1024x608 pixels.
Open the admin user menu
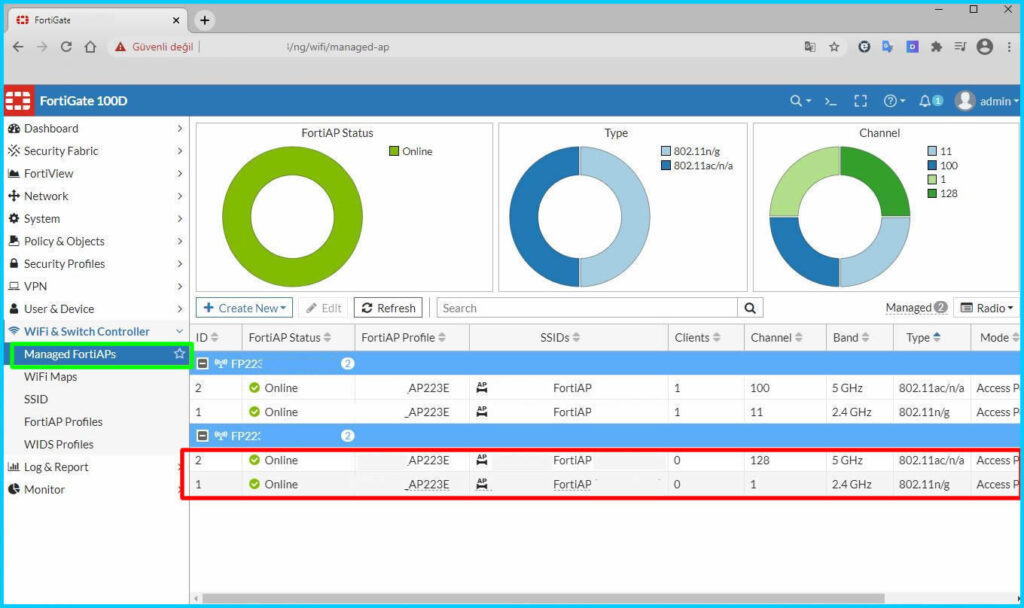(986, 101)
